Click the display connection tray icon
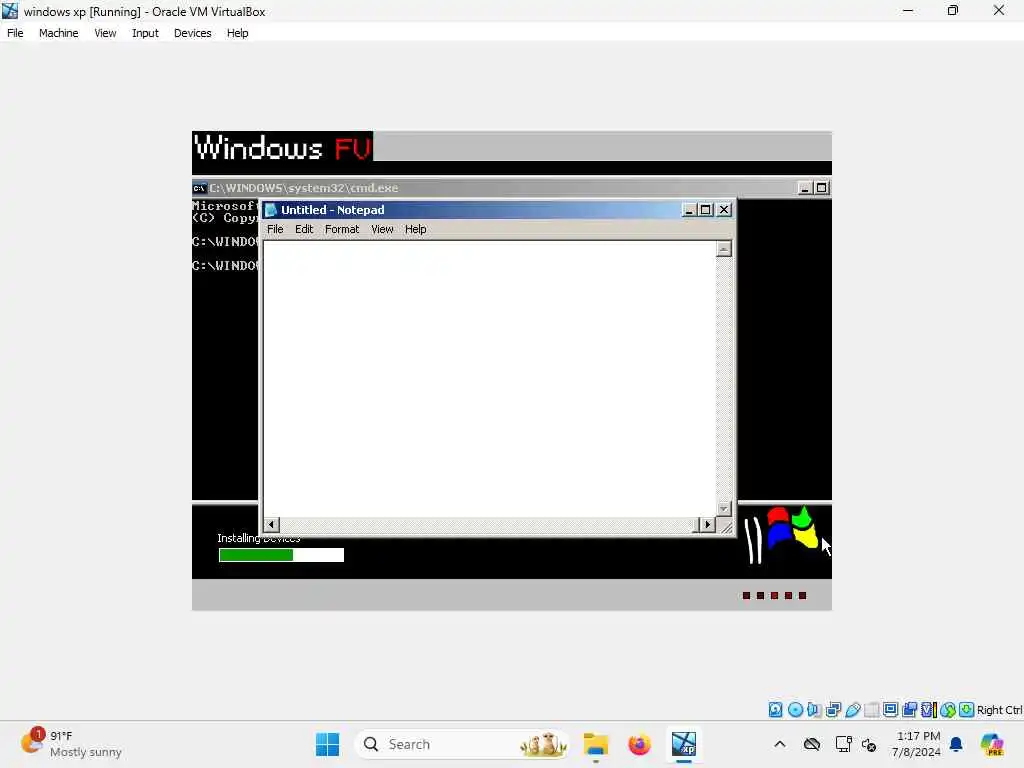 click(843, 744)
